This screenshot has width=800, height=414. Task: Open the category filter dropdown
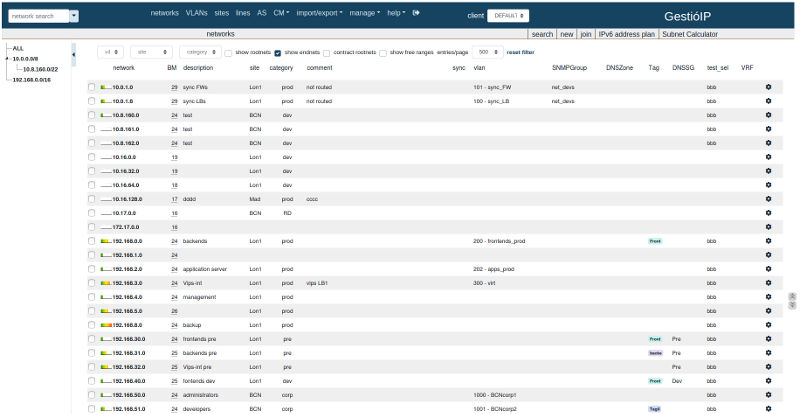click(203, 51)
